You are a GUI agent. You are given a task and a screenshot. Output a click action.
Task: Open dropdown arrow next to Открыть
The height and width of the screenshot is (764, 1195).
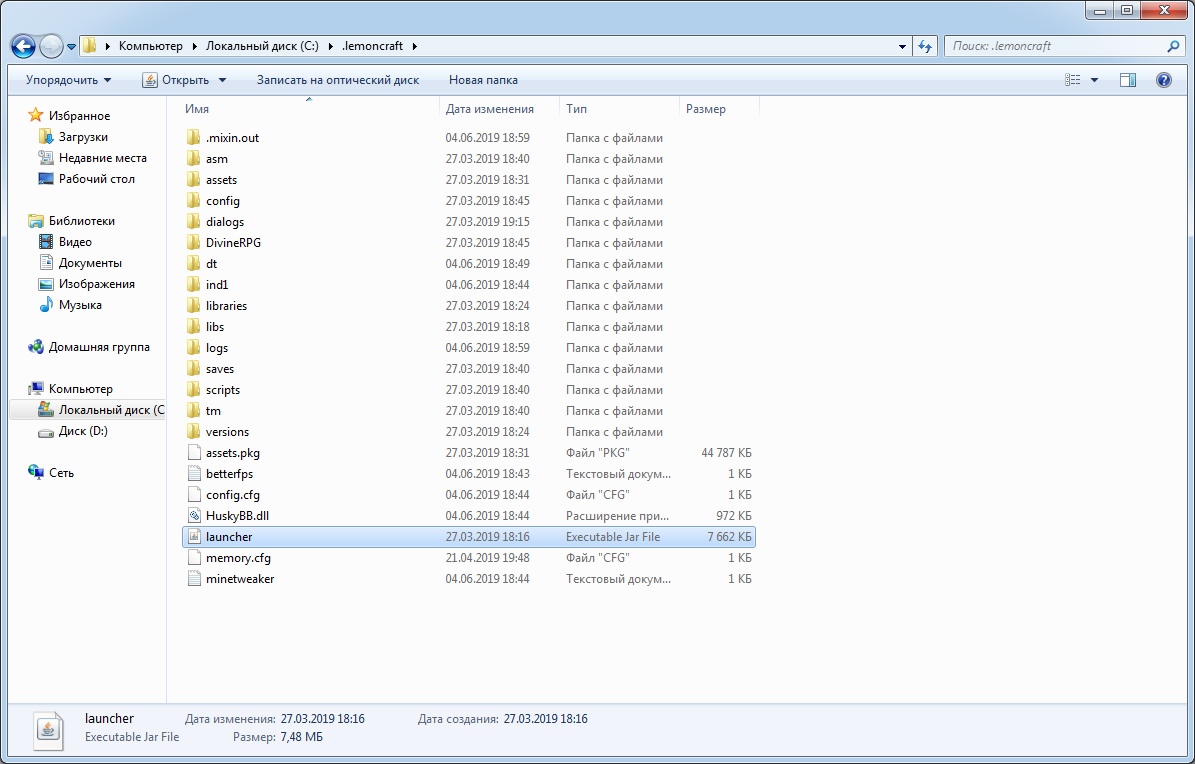[222, 80]
